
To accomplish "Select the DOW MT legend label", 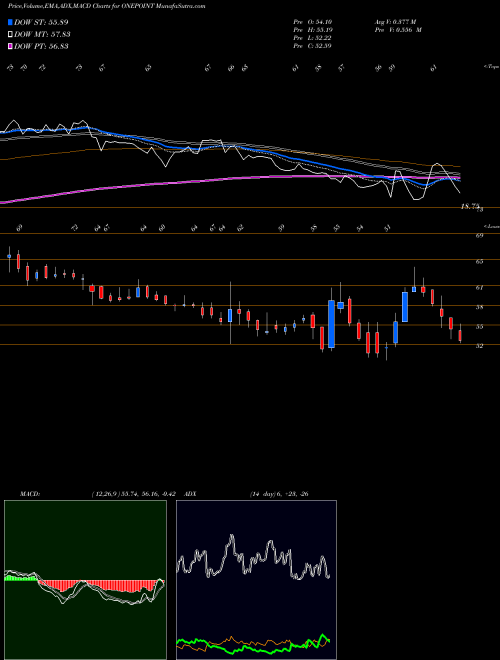I will pos(42,34).
